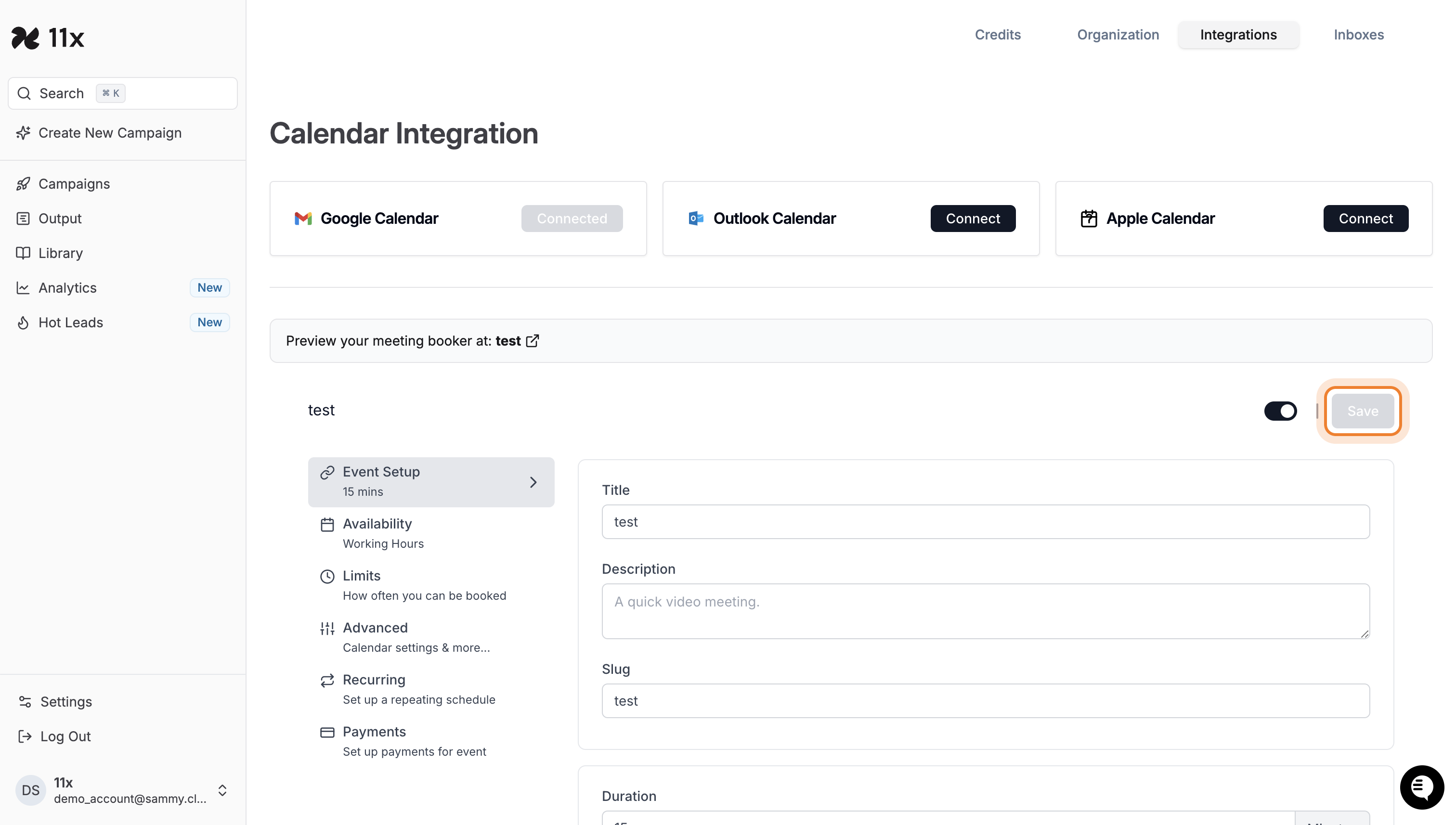Switch to the Inboxes tab
Viewport: 1456px width, 825px height.
1359,35
